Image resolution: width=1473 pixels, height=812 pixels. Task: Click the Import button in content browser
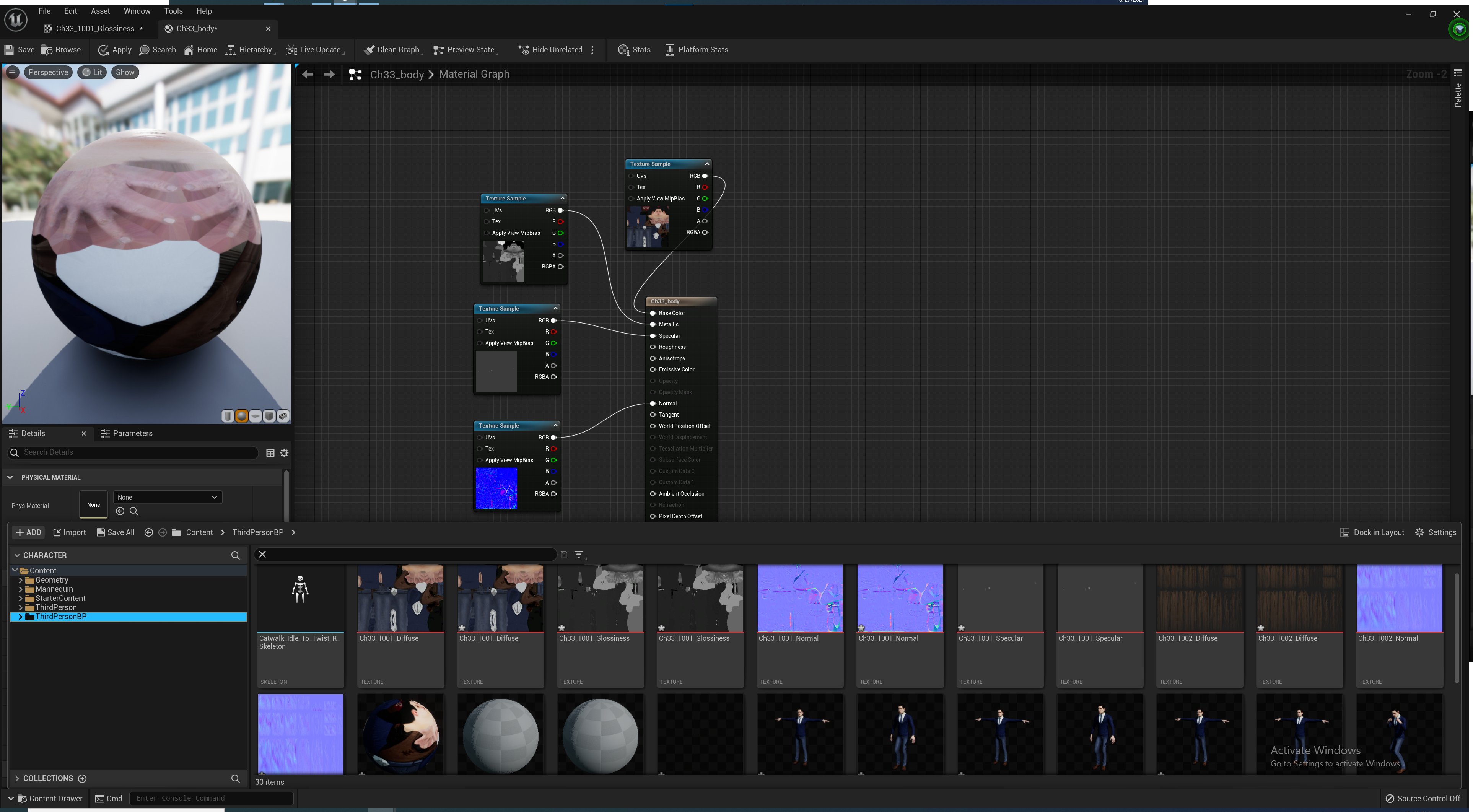(69, 532)
